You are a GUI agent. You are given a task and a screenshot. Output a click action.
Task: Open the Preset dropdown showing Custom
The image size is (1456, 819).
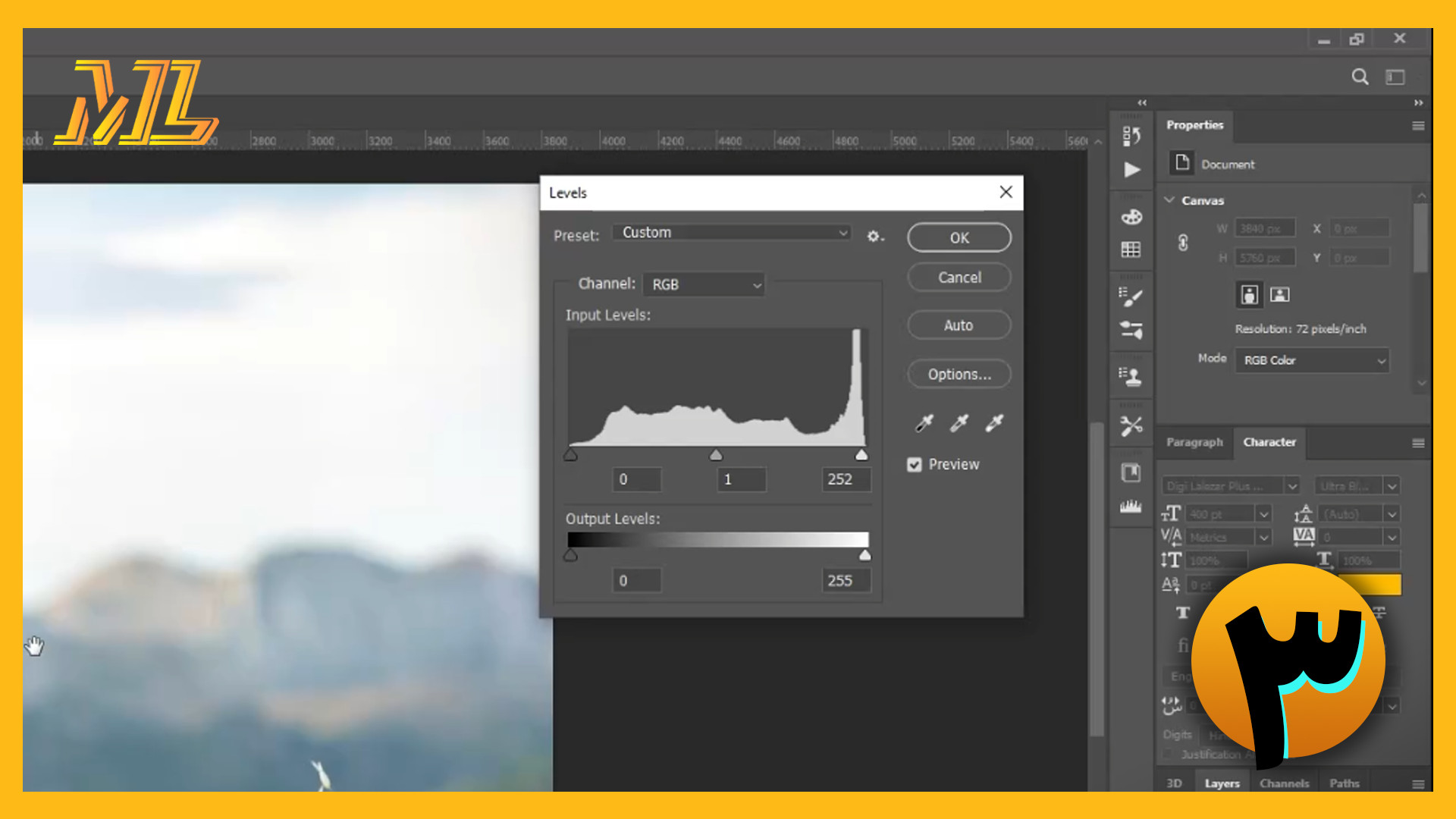point(732,233)
